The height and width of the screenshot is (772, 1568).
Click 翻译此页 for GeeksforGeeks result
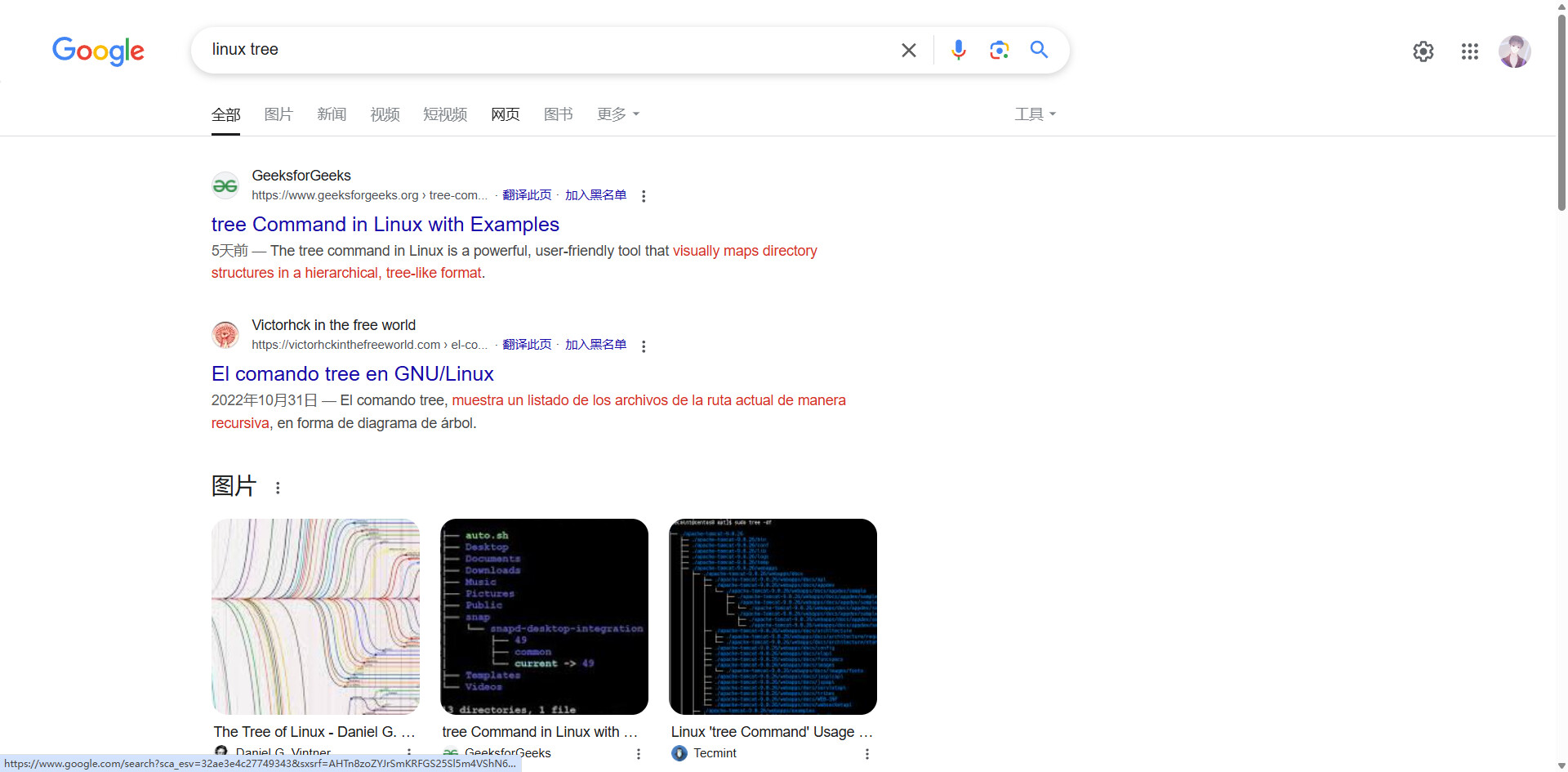point(527,195)
